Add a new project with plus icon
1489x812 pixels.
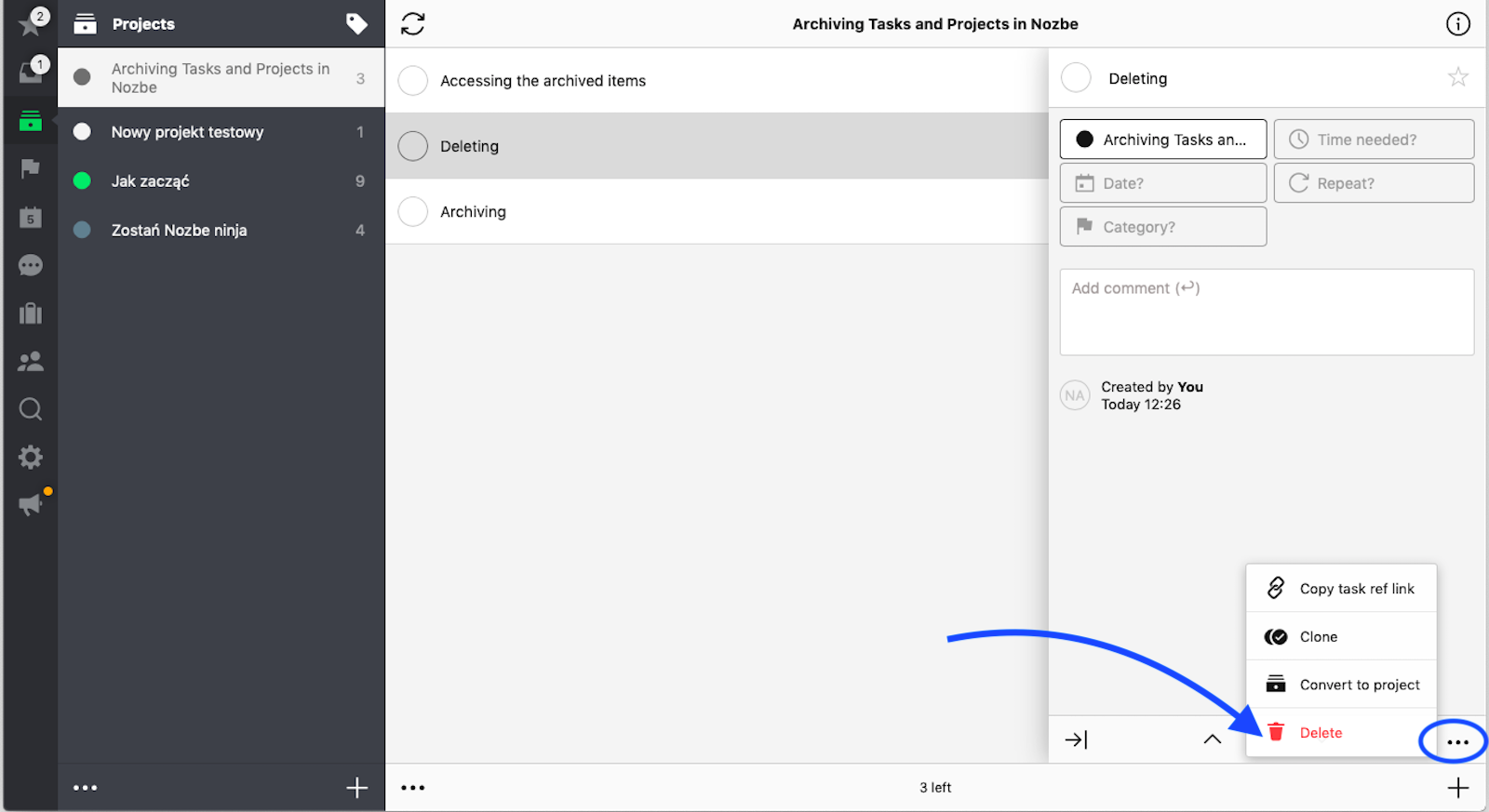click(356, 788)
